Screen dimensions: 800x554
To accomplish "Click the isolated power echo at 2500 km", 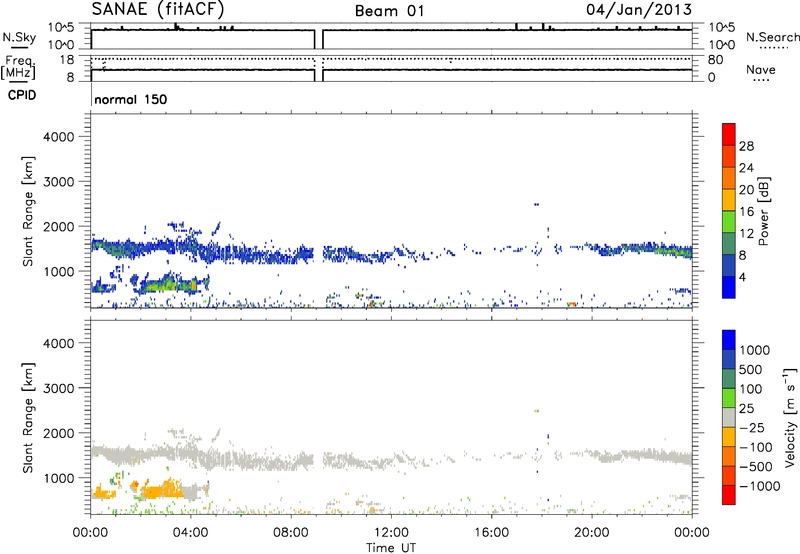I will pos(536,204).
